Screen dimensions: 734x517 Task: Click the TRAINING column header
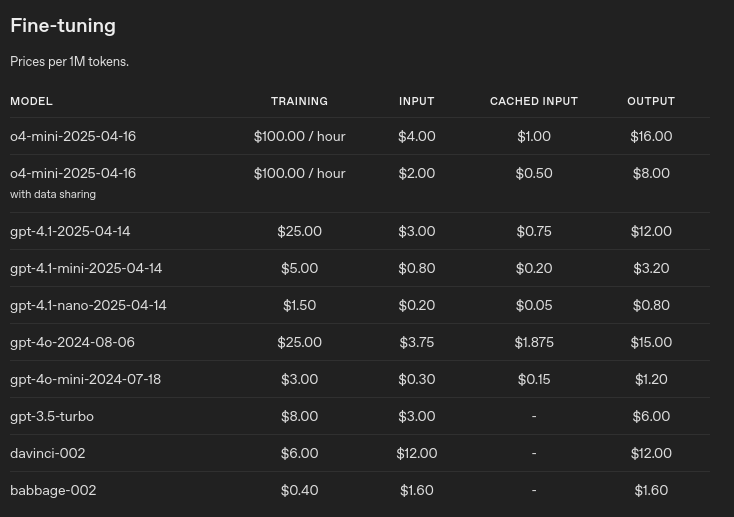coord(300,101)
